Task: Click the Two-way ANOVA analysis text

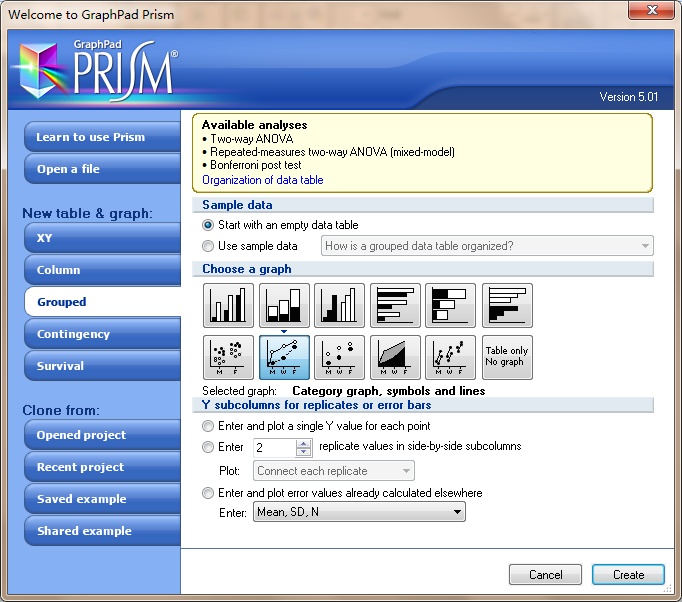Action: tap(252, 139)
